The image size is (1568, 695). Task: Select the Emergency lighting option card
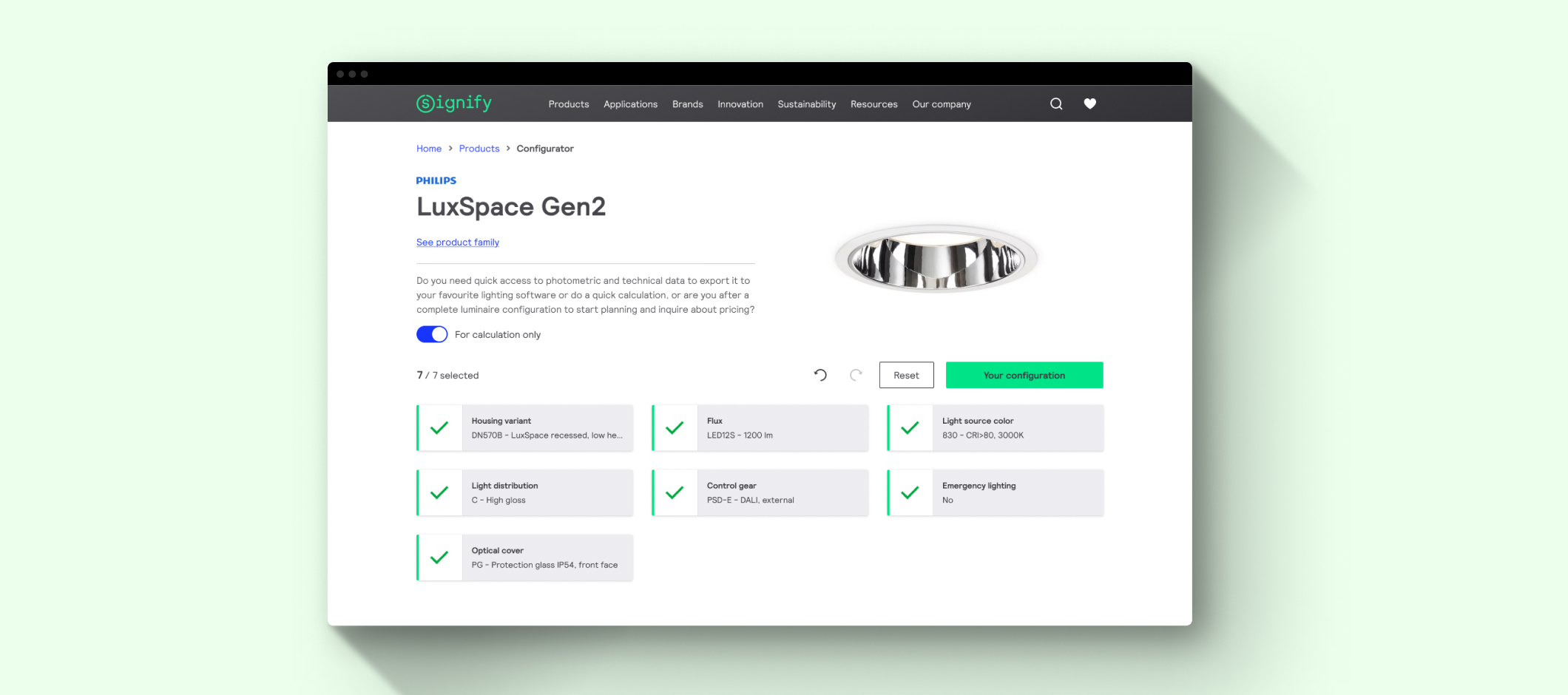point(994,492)
